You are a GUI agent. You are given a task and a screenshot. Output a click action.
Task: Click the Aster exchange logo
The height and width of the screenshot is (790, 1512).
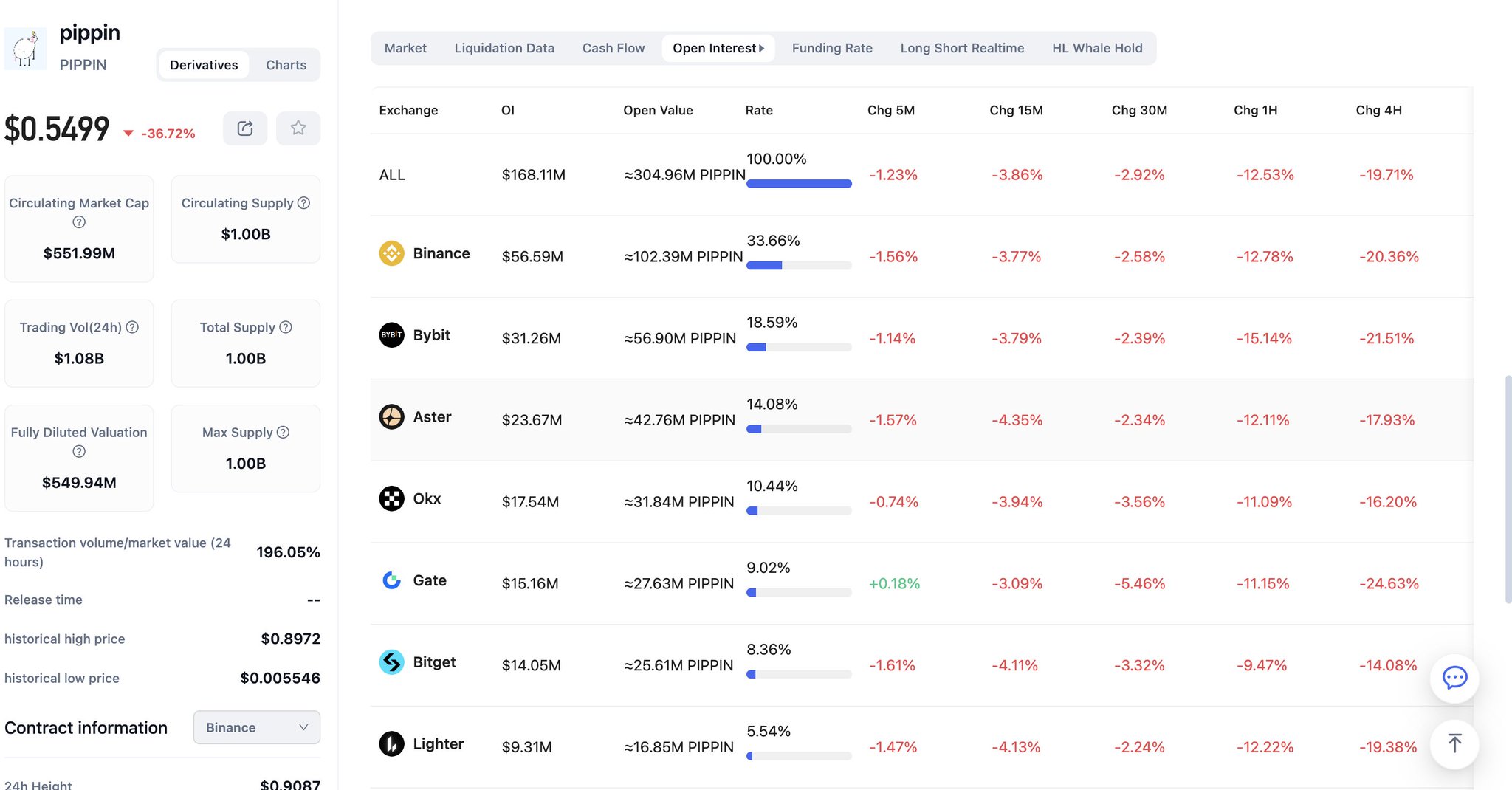pos(391,417)
